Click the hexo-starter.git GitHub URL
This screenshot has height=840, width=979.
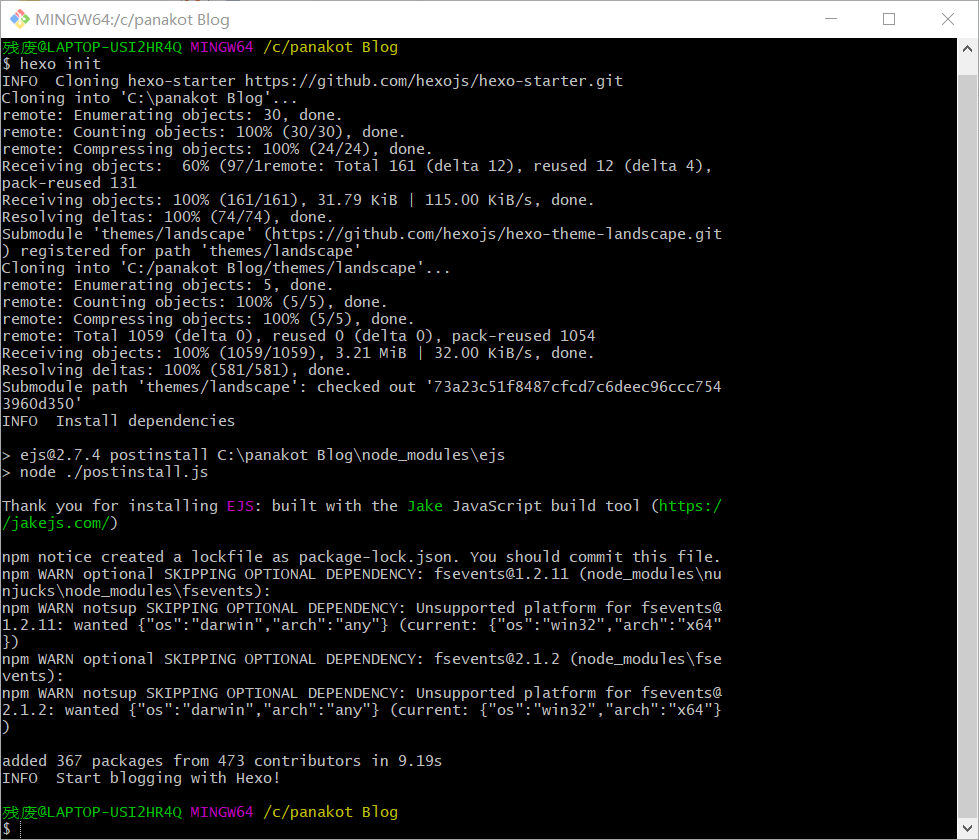434,81
